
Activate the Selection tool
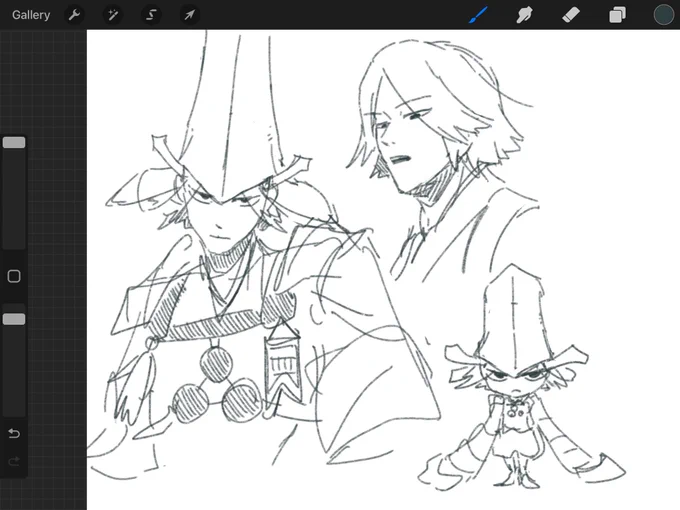point(151,15)
